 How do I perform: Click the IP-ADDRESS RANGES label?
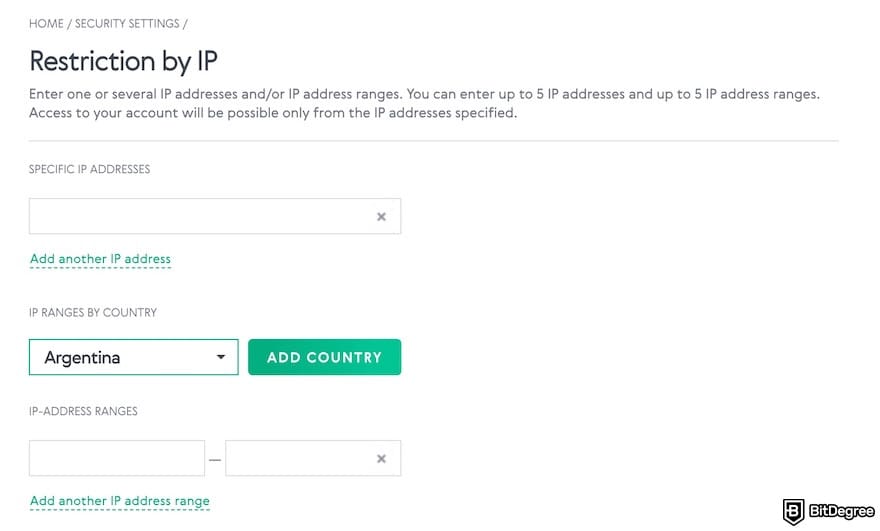pos(83,411)
